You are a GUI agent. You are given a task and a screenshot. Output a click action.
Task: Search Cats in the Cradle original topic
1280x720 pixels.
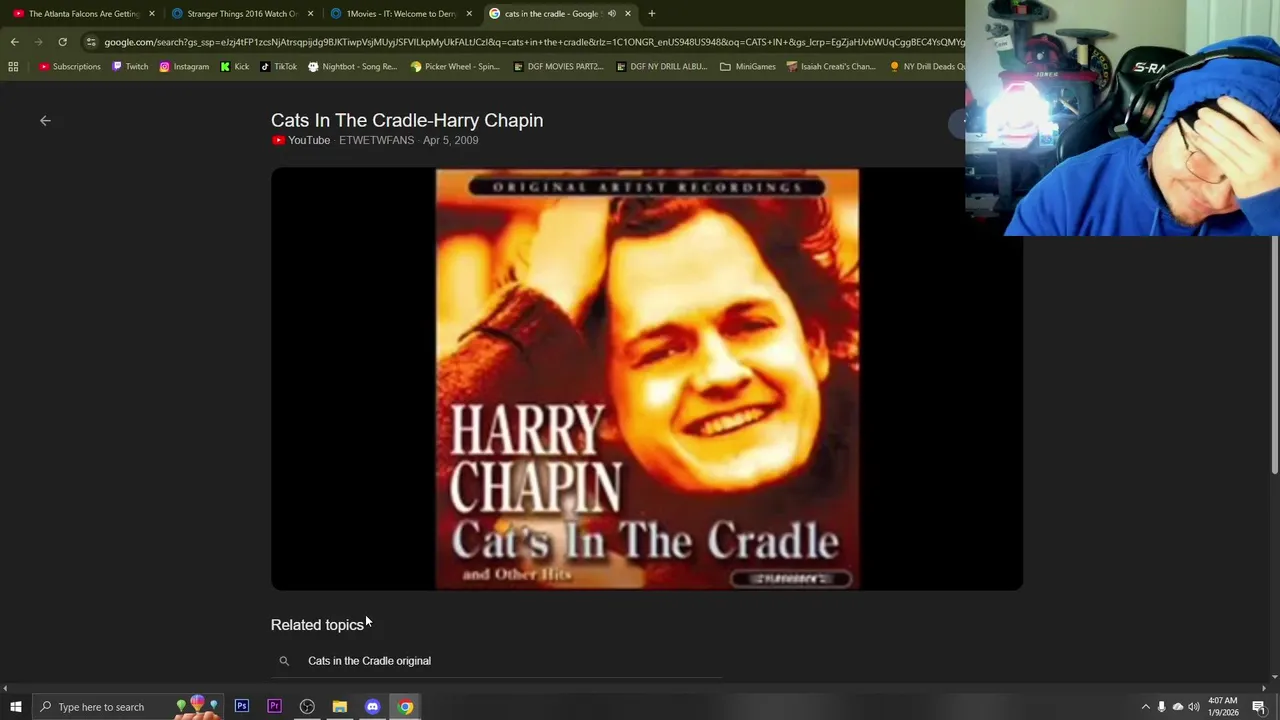(369, 661)
